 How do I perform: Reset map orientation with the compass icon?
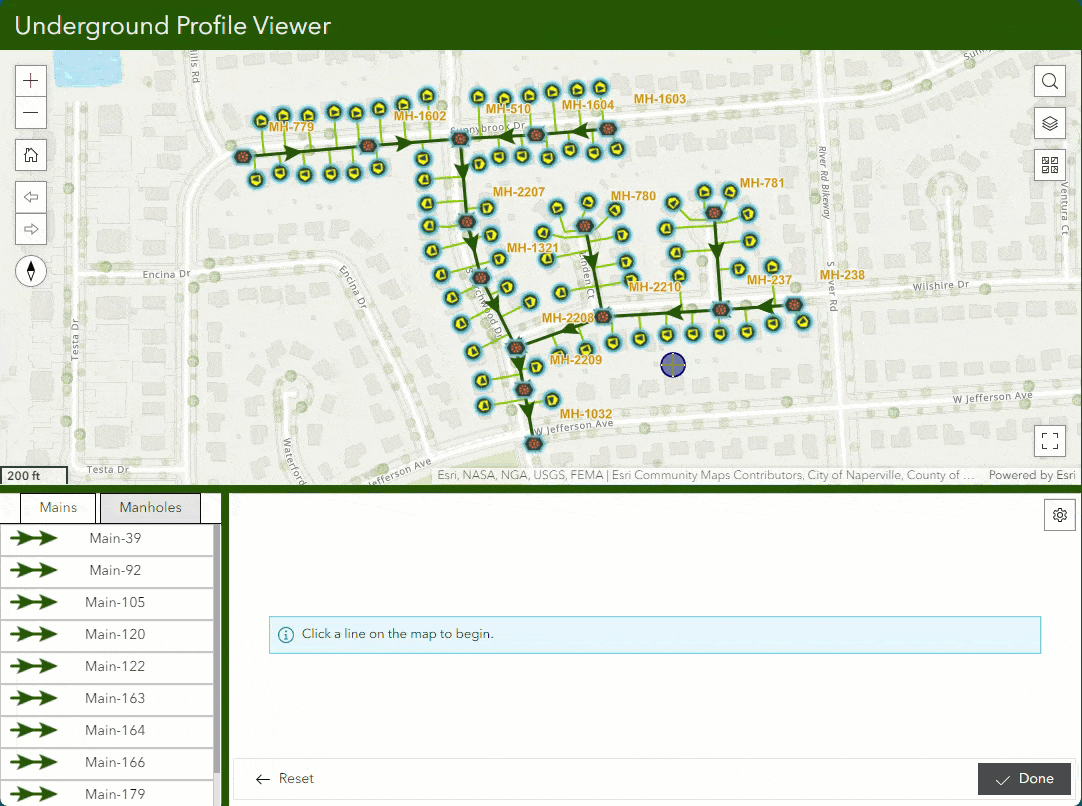coord(31,271)
